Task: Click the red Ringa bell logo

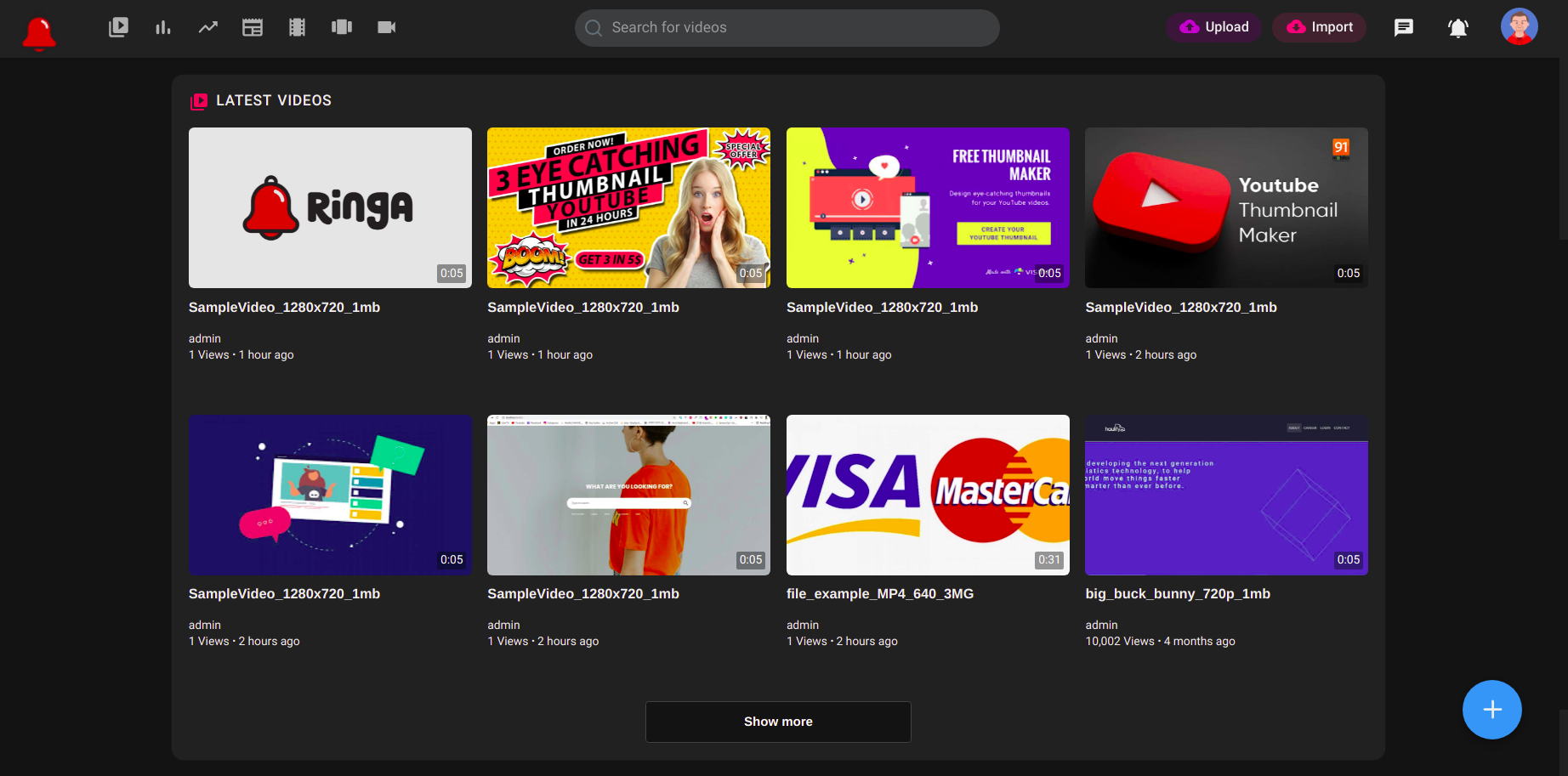Action: [39, 32]
